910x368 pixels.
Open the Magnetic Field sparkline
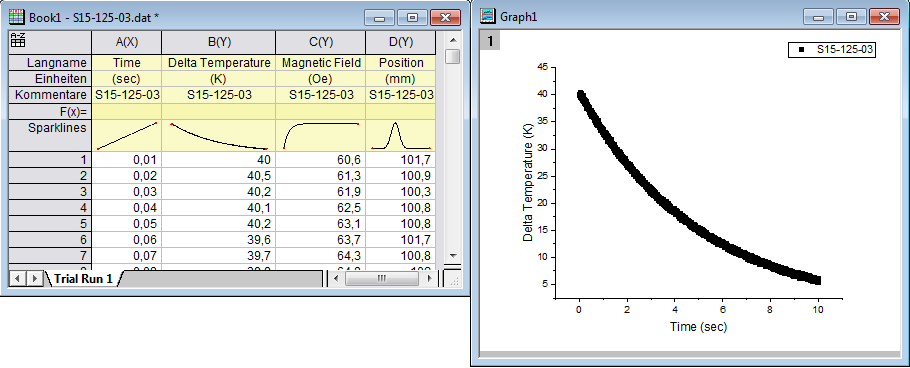pos(321,136)
